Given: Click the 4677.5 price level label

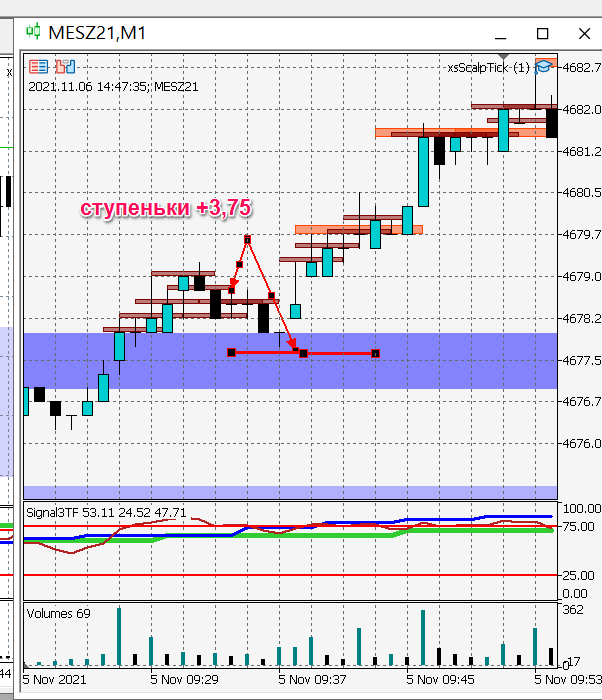Looking at the screenshot, I should click(582, 360).
